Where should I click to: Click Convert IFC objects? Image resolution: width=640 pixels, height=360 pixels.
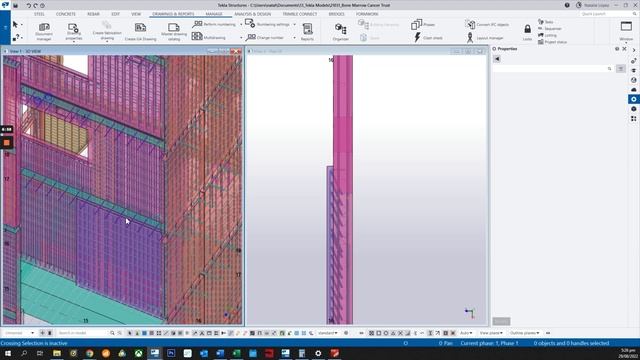click(487, 24)
